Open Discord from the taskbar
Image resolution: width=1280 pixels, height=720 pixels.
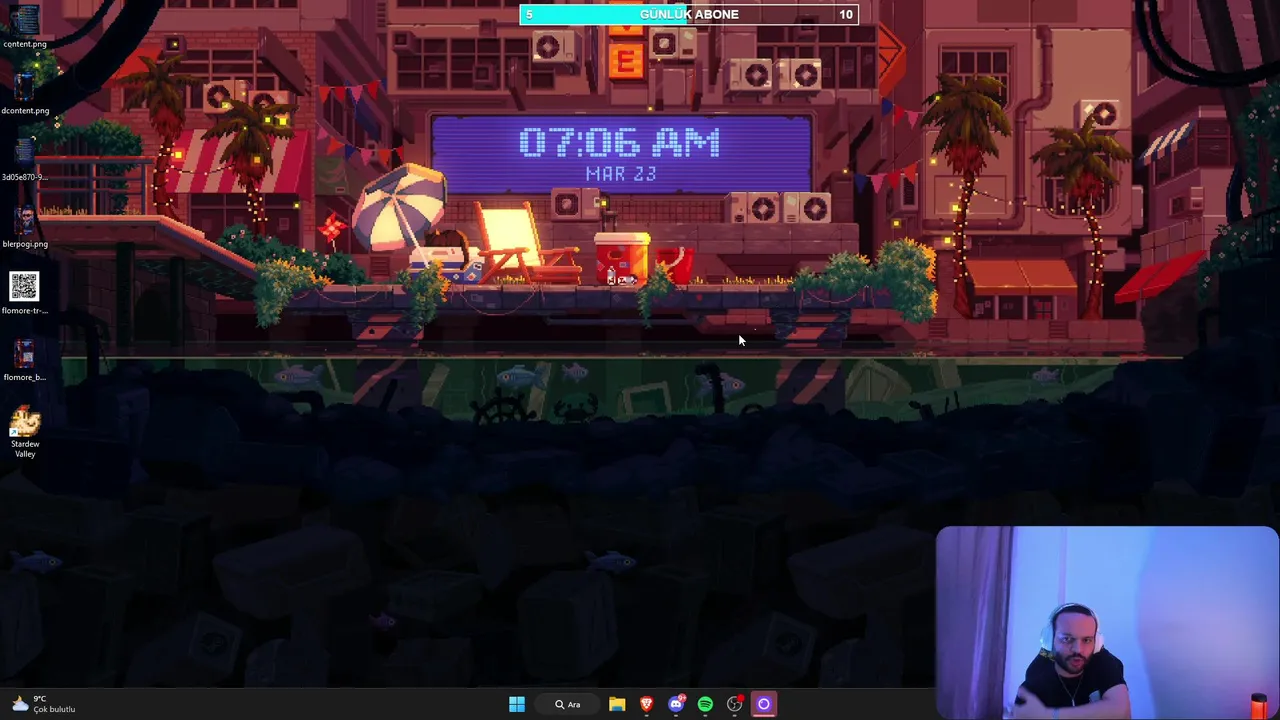676,704
